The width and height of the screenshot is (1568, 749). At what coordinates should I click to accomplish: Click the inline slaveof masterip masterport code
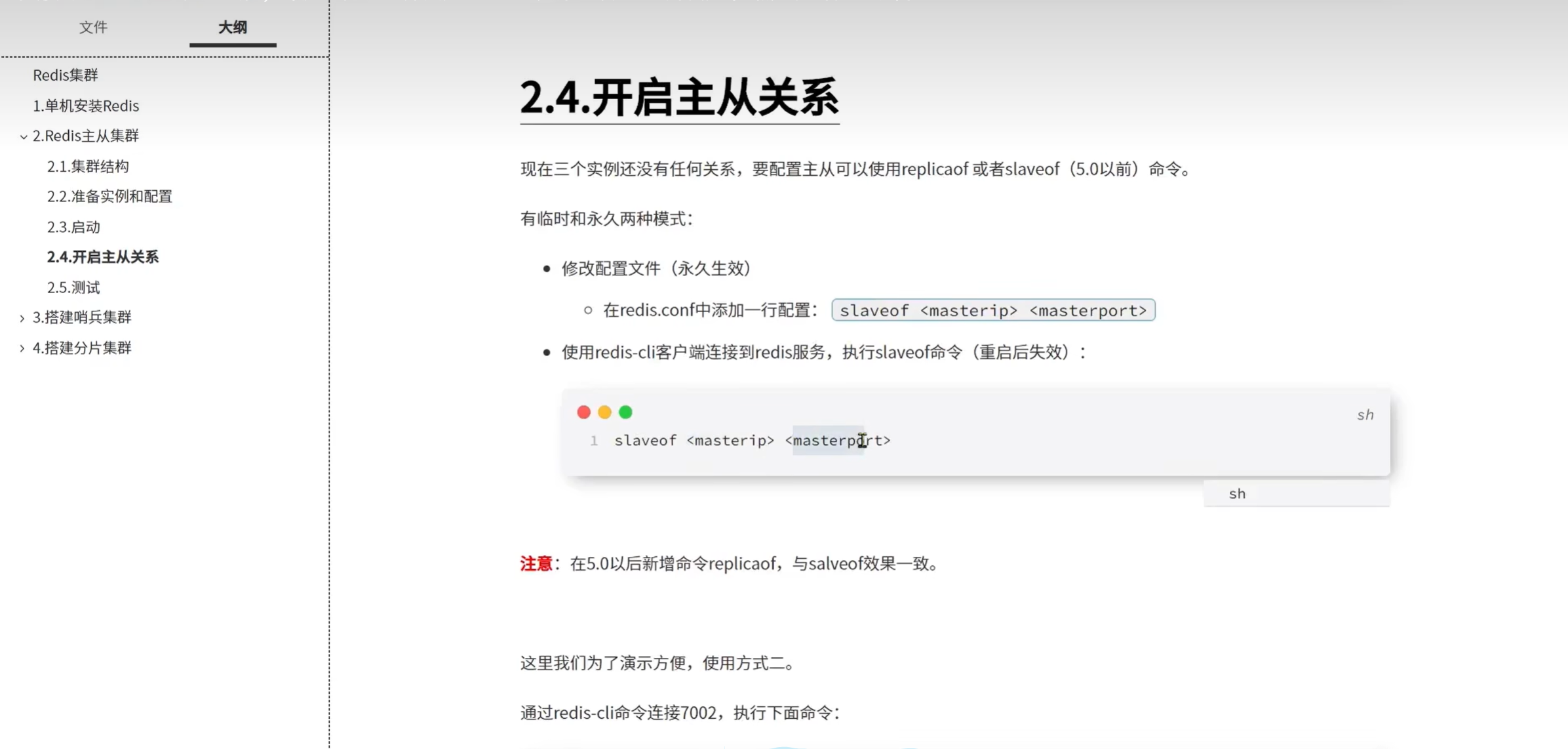(x=992, y=310)
